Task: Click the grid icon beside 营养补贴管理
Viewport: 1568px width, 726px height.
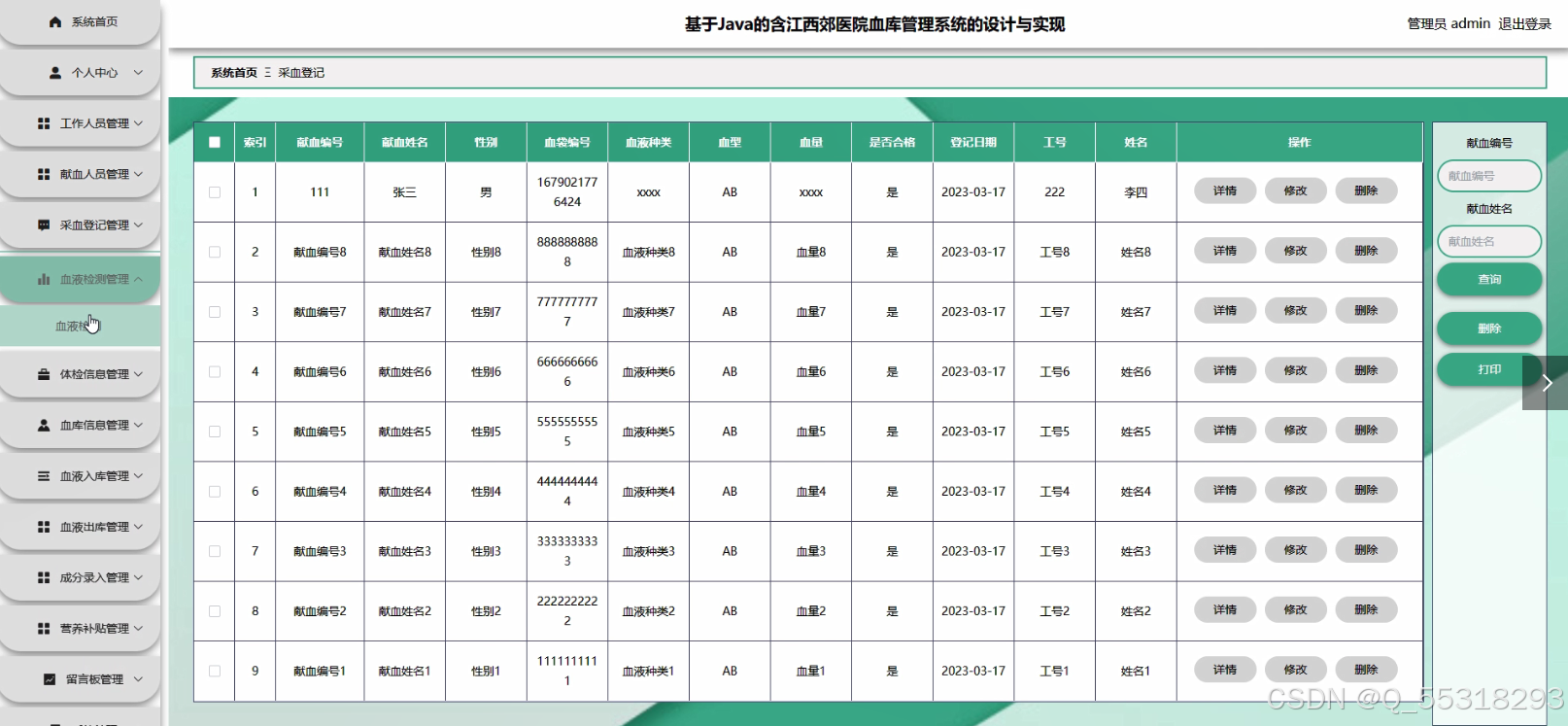Action: [x=44, y=629]
